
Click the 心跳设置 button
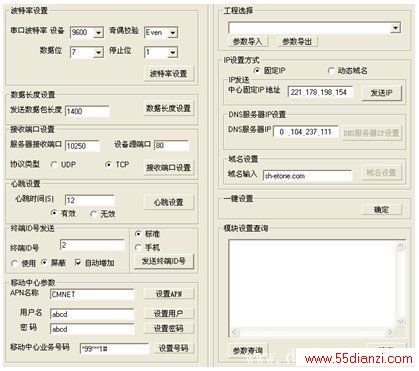(169, 202)
